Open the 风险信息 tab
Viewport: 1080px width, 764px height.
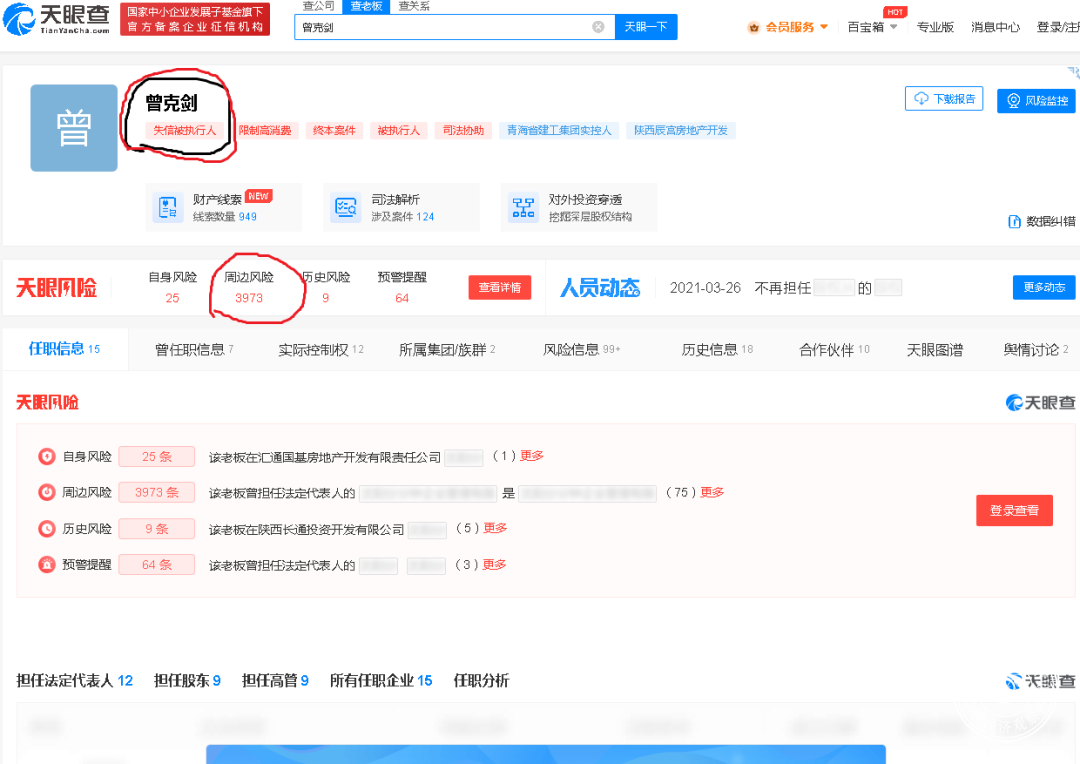pyautogui.click(x=582, y=350)
